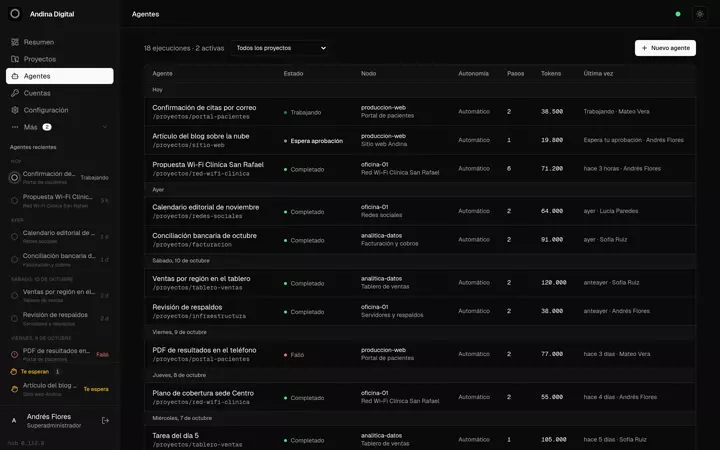
Task: Select Agentes in the sidebar
Action: pyautogui.click(x=60, y=76)
